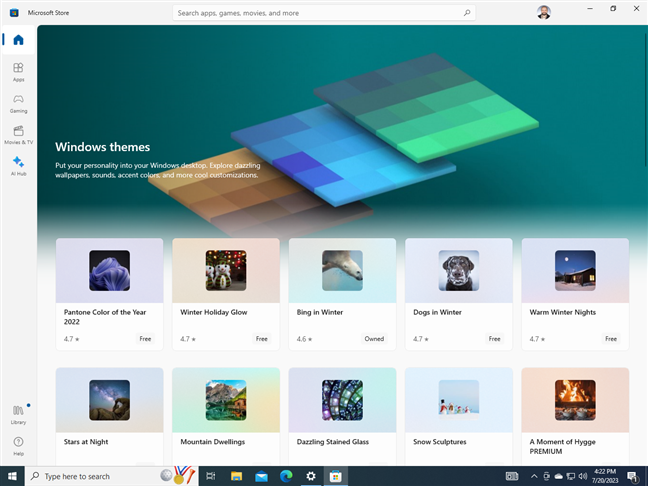The width and height of the screenshot is (648, 486).
Task: Click Free button on Warm Winter Nights
Action: click(x=610, y=339)
